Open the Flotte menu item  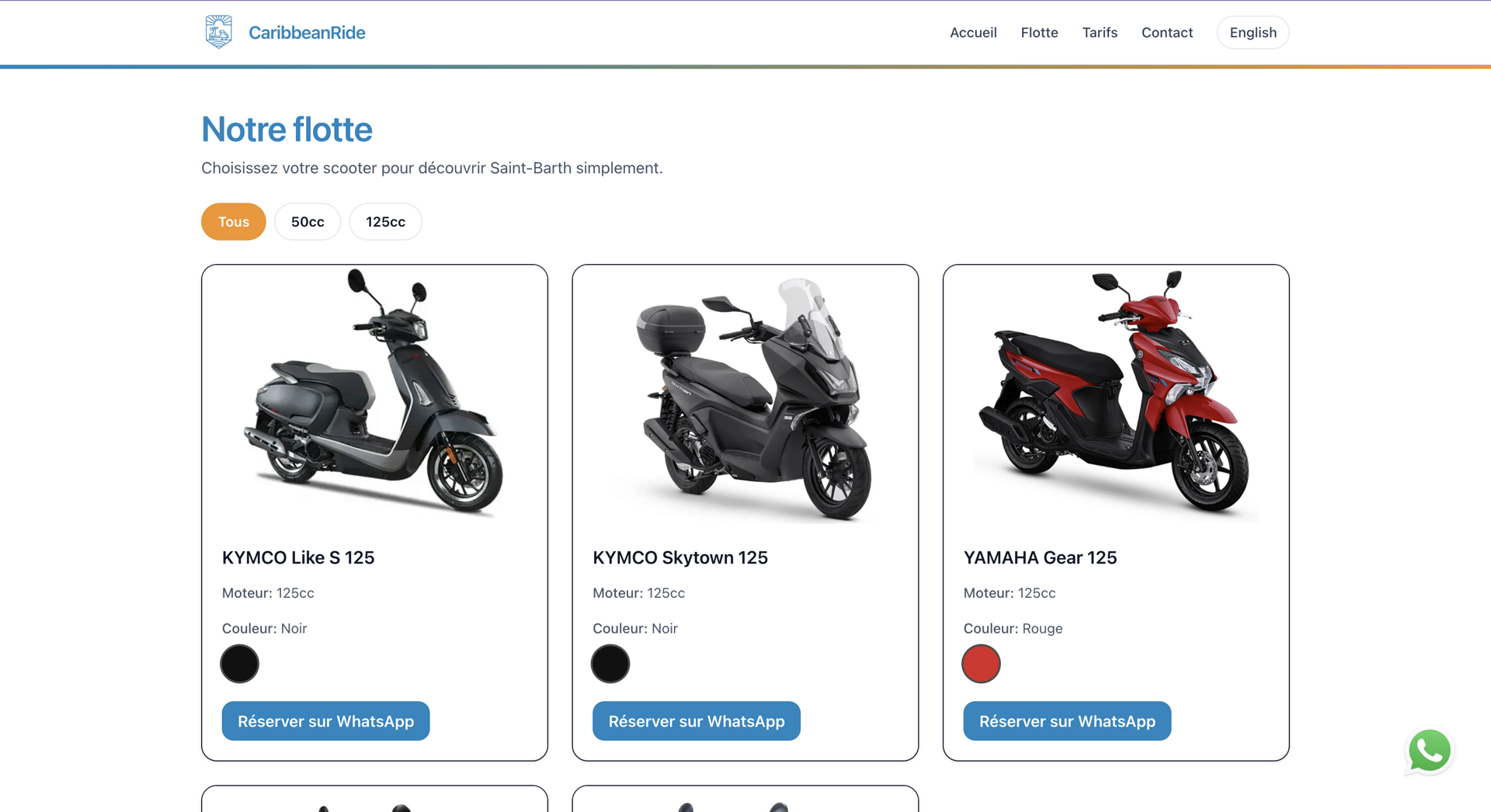1039,33
